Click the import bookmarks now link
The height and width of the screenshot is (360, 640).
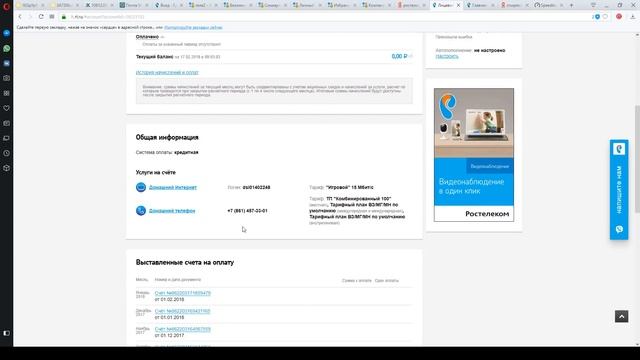193,27
